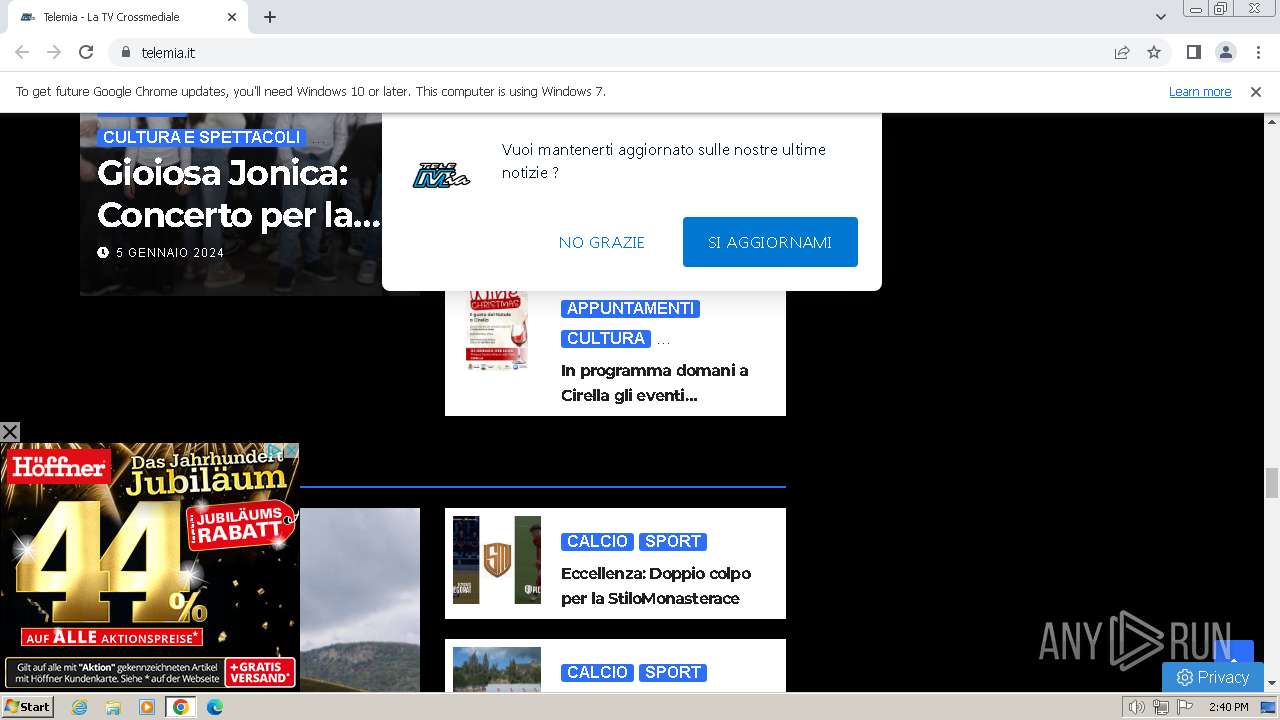View site information lock icon
The image size is (1280, 720).
pos(126,52)
